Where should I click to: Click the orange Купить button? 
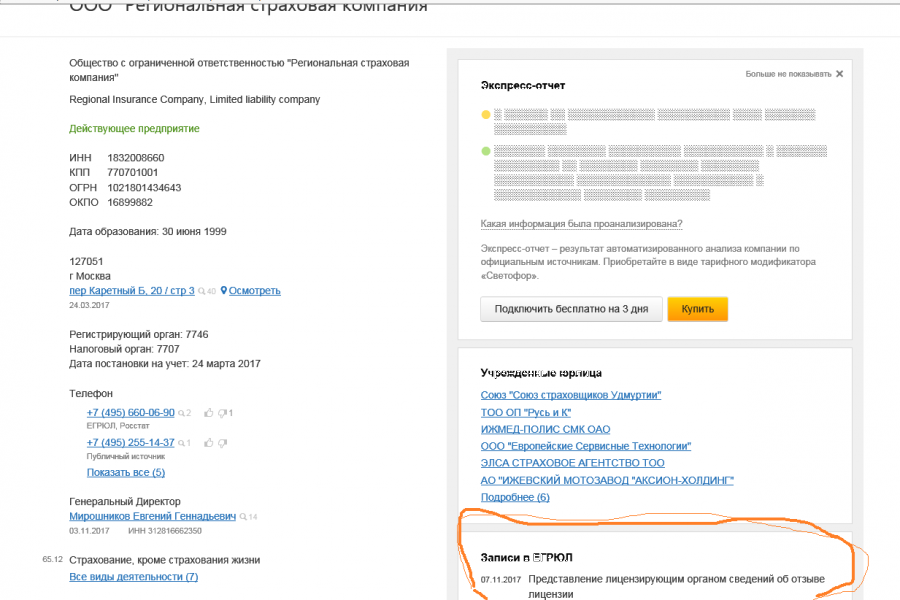pos(697,309)
